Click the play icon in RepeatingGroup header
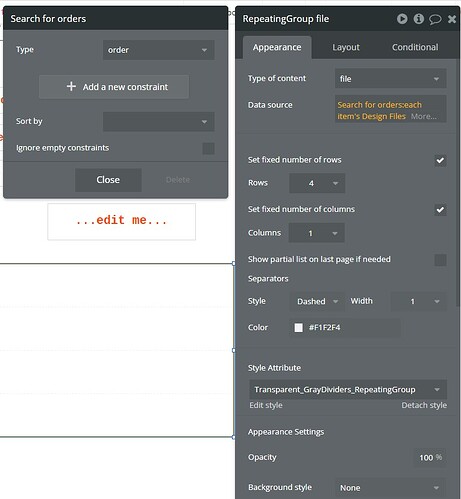 point(402,19)
